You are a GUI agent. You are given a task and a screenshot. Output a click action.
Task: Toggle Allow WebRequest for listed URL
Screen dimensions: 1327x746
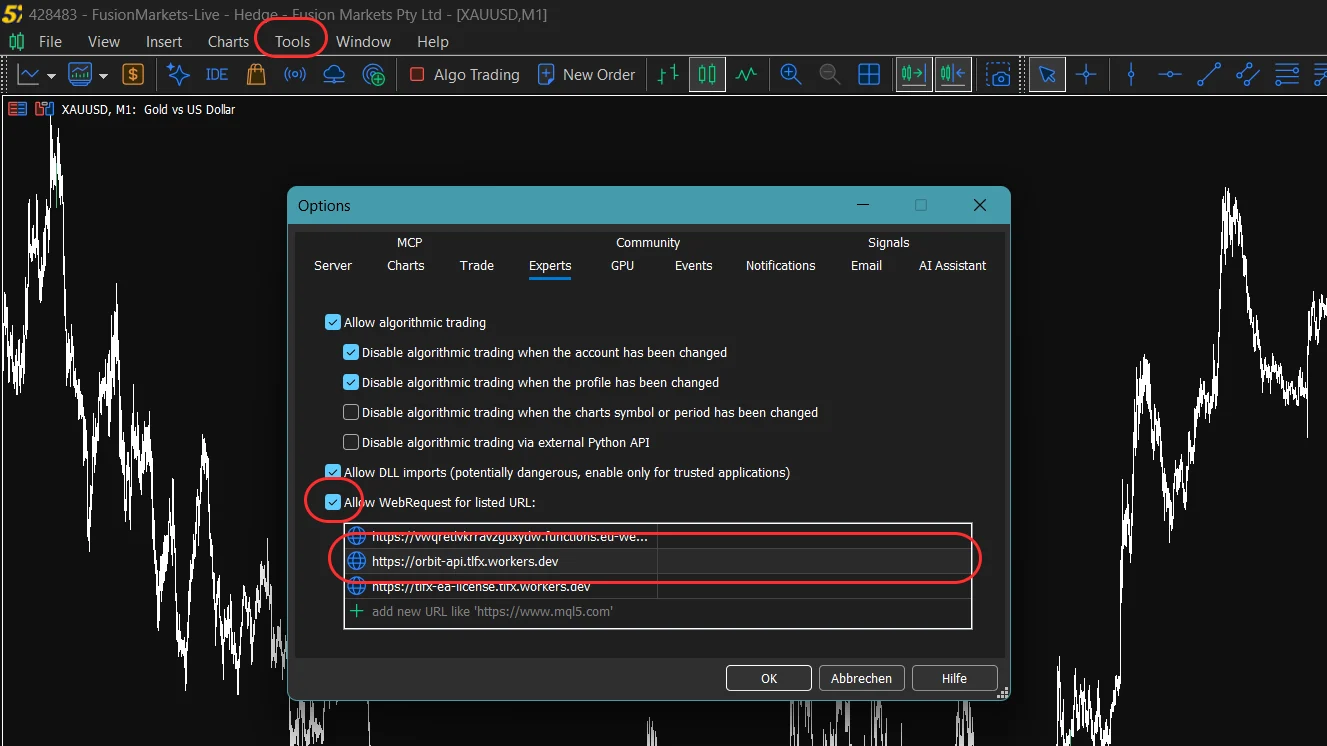[333, 502]
